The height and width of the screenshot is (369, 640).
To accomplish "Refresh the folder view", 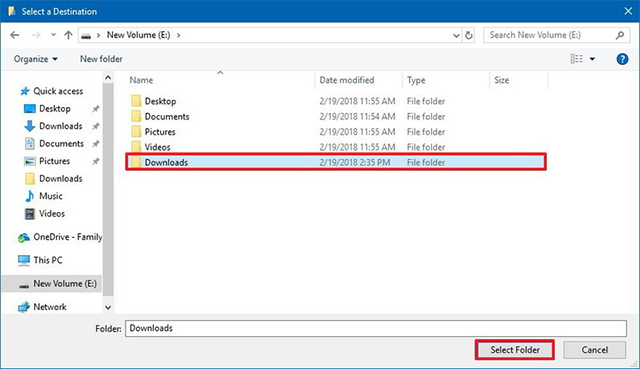I will click(x=469, y=36).
